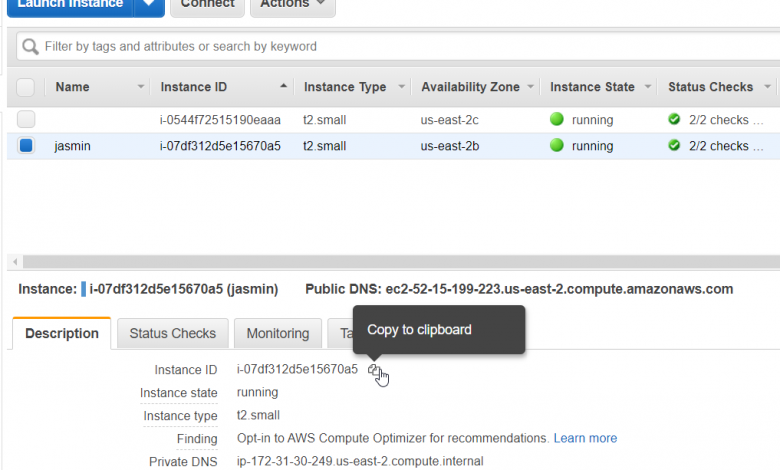Expand the Actions dropdown menu
This screenshot has width=780, height=470.
(x=292, y=4)
